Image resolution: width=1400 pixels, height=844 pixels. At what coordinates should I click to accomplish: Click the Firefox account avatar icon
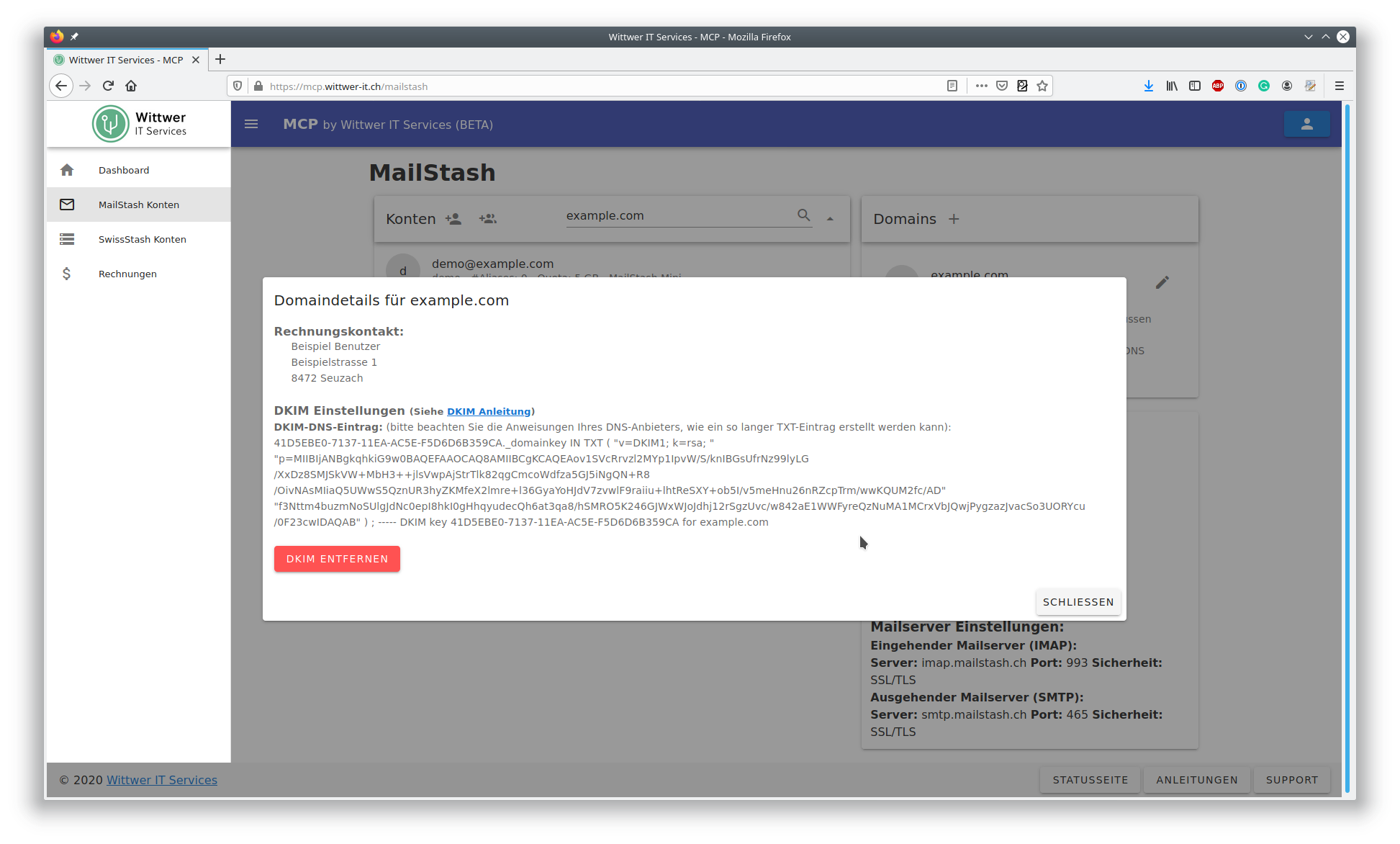[x=1287, y=86]
